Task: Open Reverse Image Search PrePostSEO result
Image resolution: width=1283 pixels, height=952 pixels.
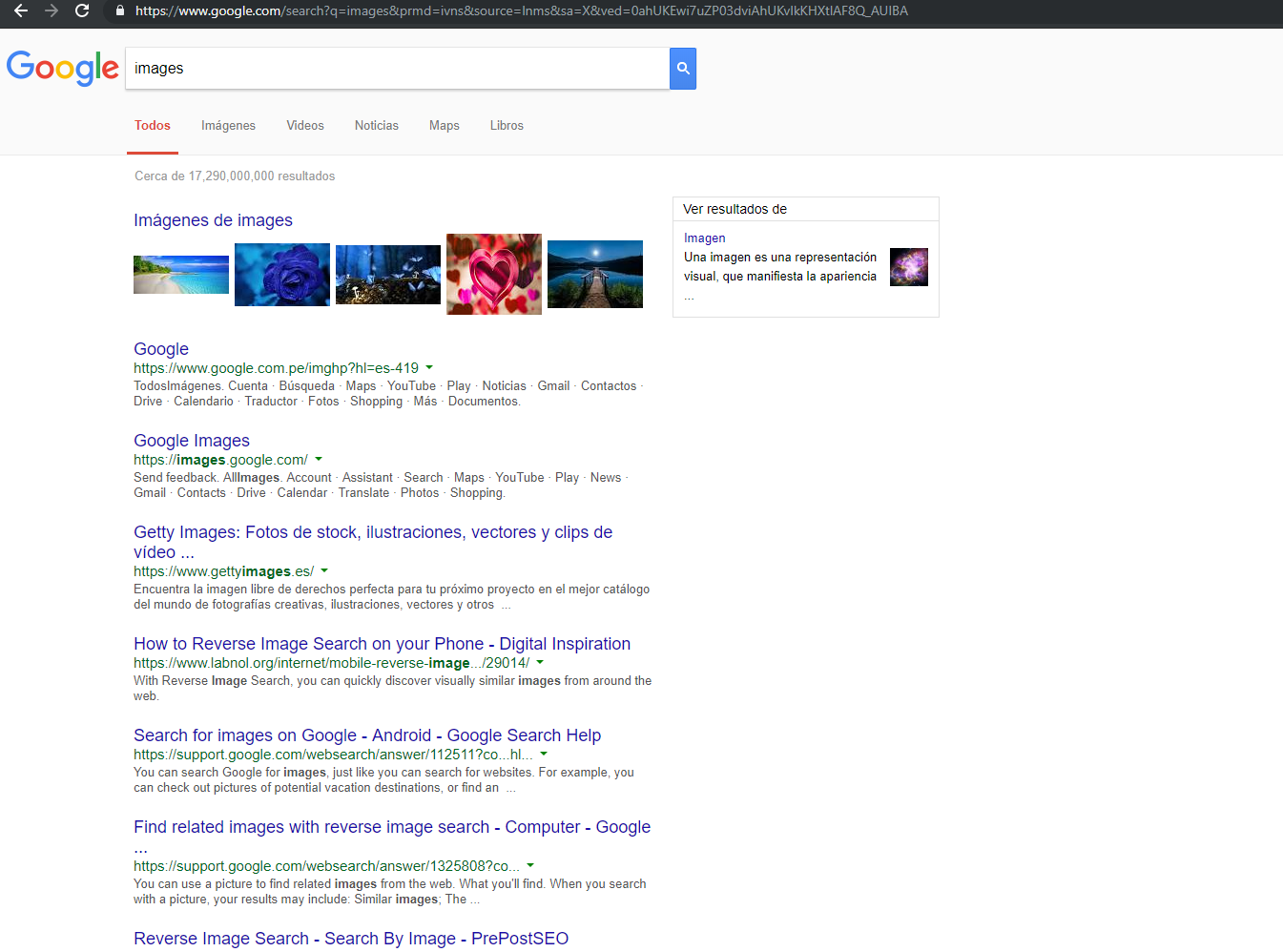Action: tap(351, 939)
